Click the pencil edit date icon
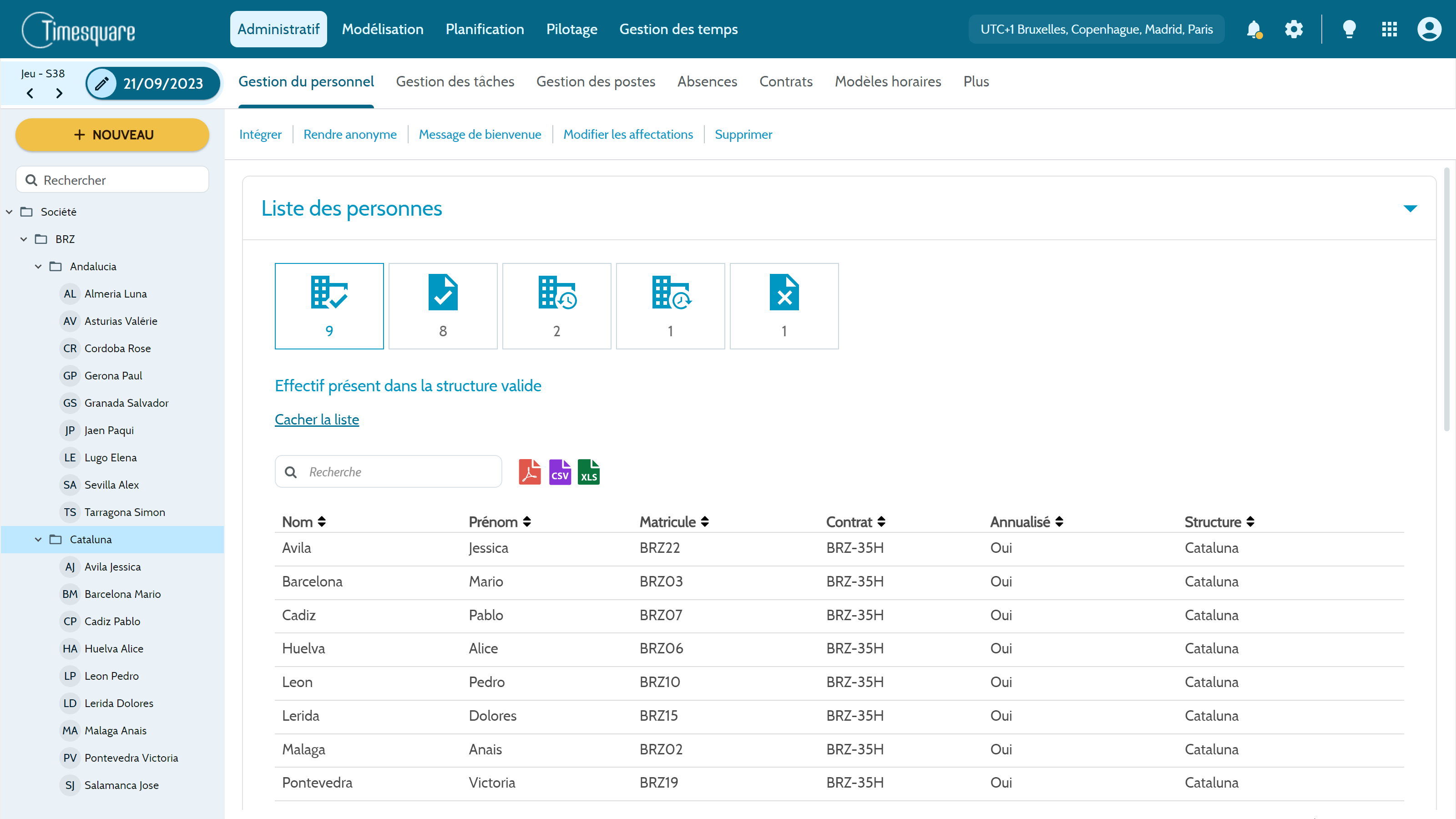The width and height of the screenshot is (1456, 819). (x=102, y=84)
